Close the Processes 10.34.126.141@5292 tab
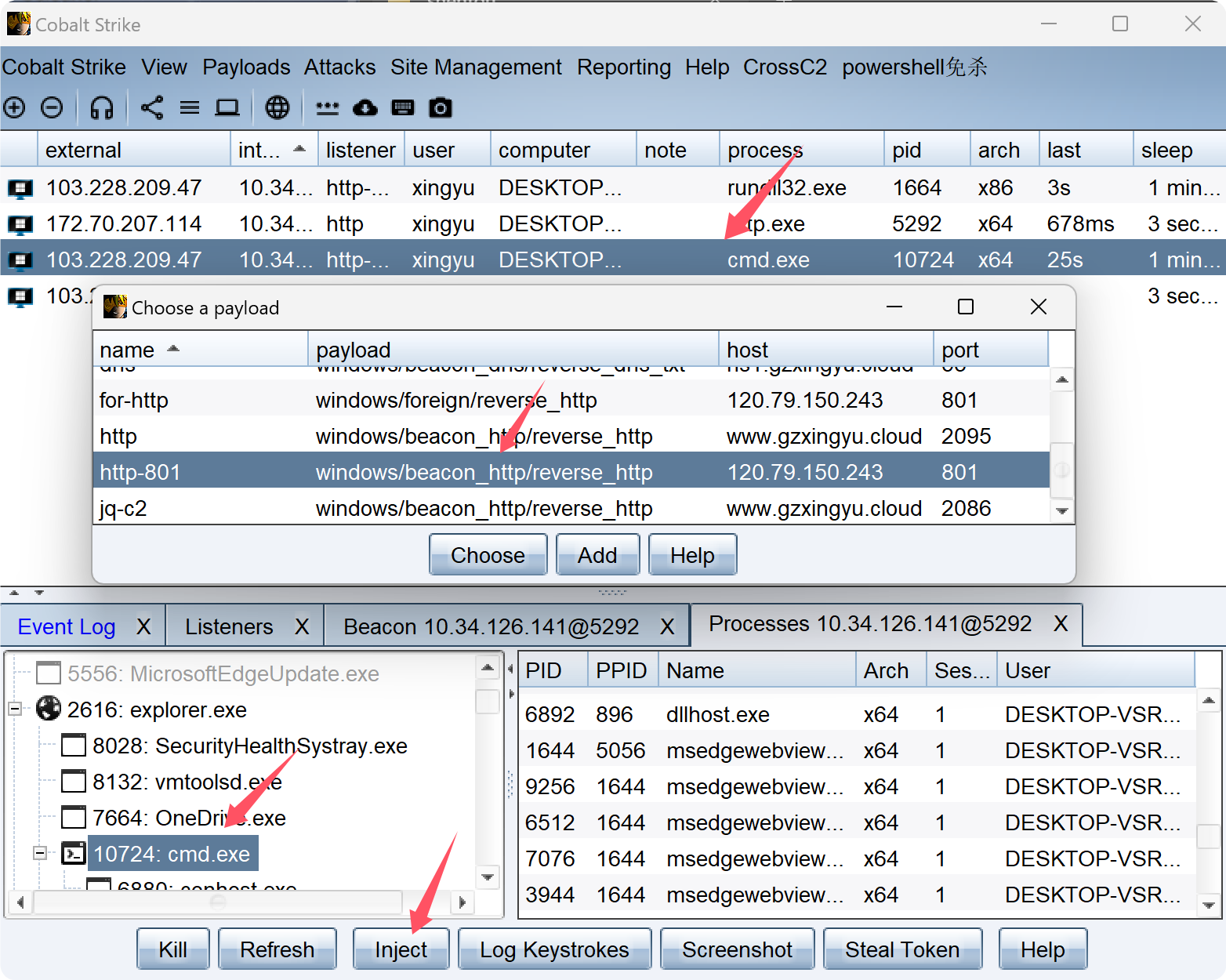Image resolution: width=1226 pixels, height=980 pixels. point(1061,623)
